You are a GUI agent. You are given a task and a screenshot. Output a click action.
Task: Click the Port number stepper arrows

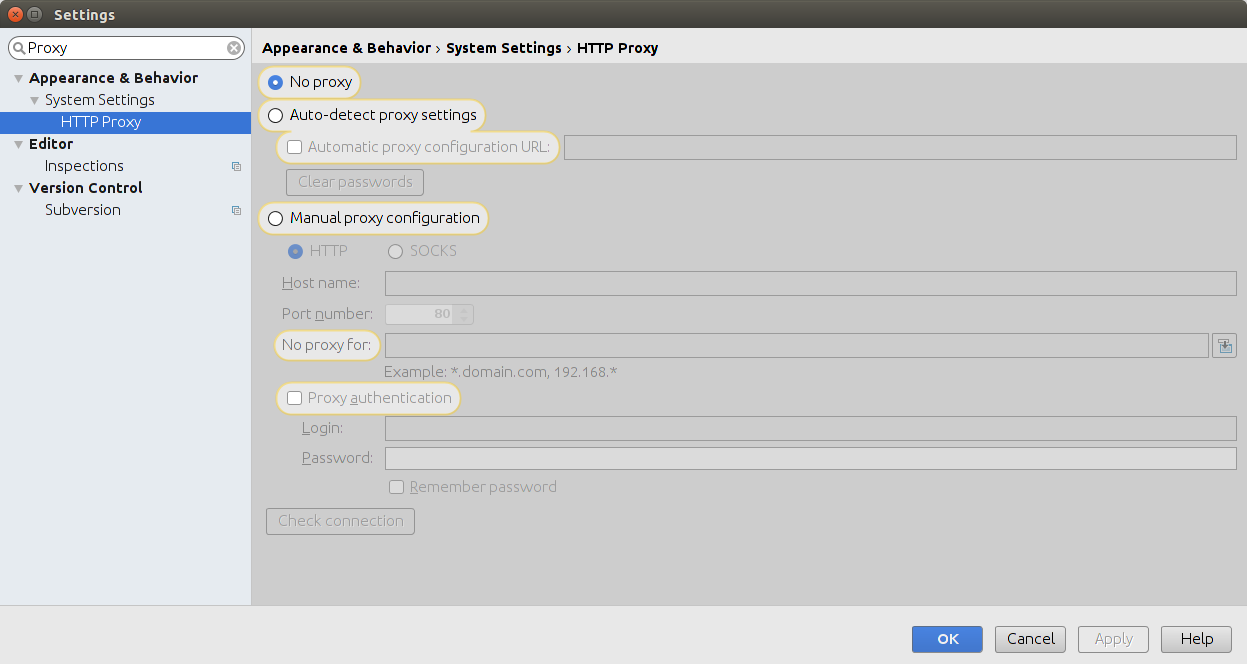pos(464,314)
